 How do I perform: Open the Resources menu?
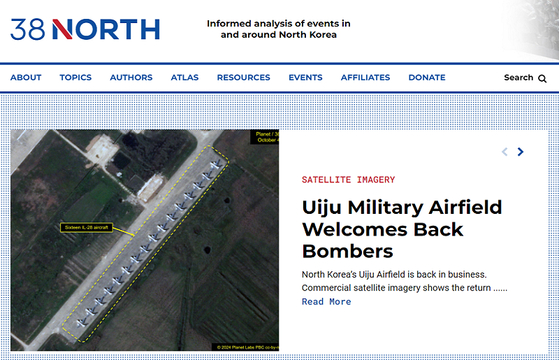[243, 77]
